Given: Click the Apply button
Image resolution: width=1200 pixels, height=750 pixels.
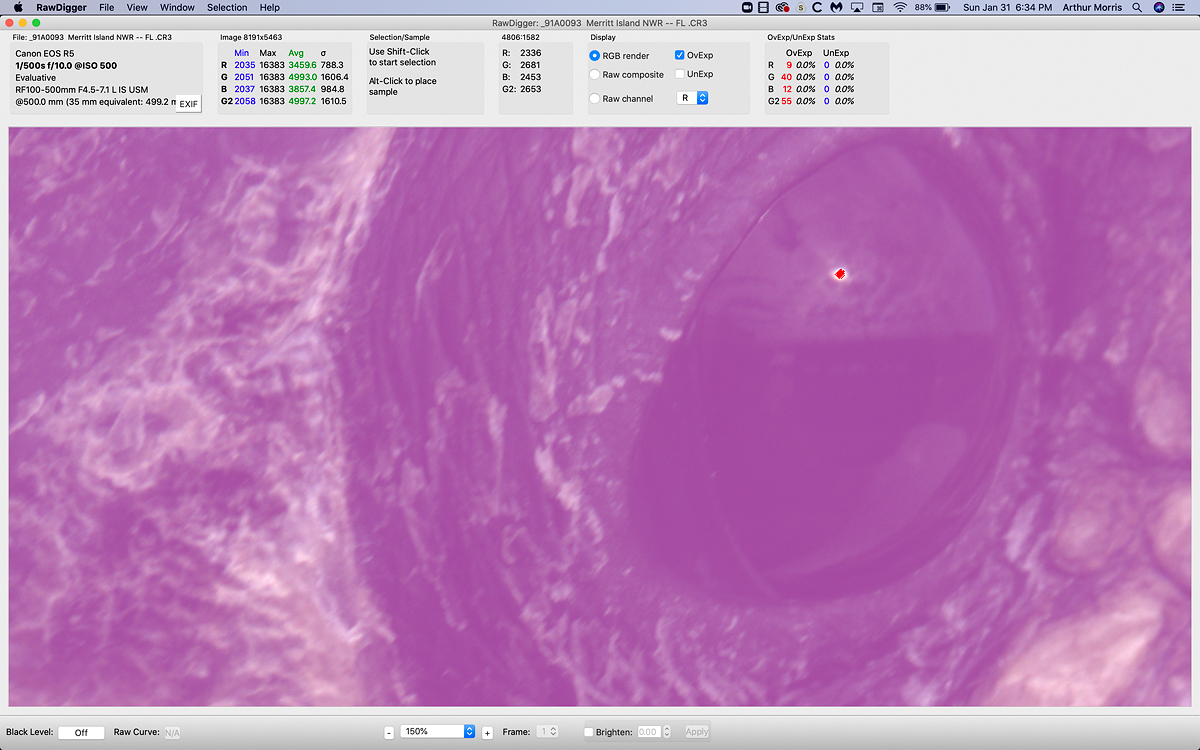Looking at the screenshot, I should click(x=697, y=732).
